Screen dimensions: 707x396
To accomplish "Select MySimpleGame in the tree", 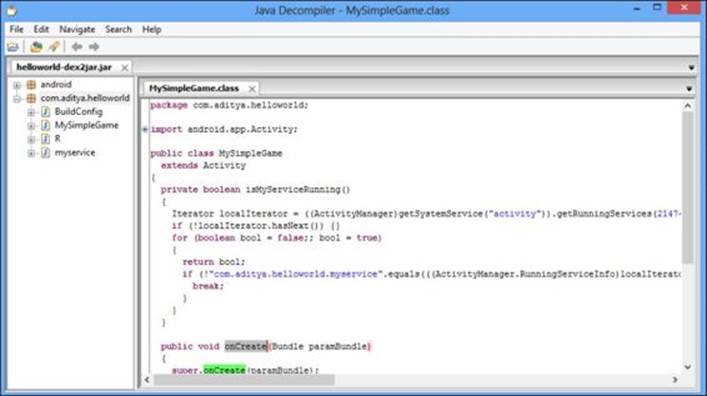I will 87,125.
